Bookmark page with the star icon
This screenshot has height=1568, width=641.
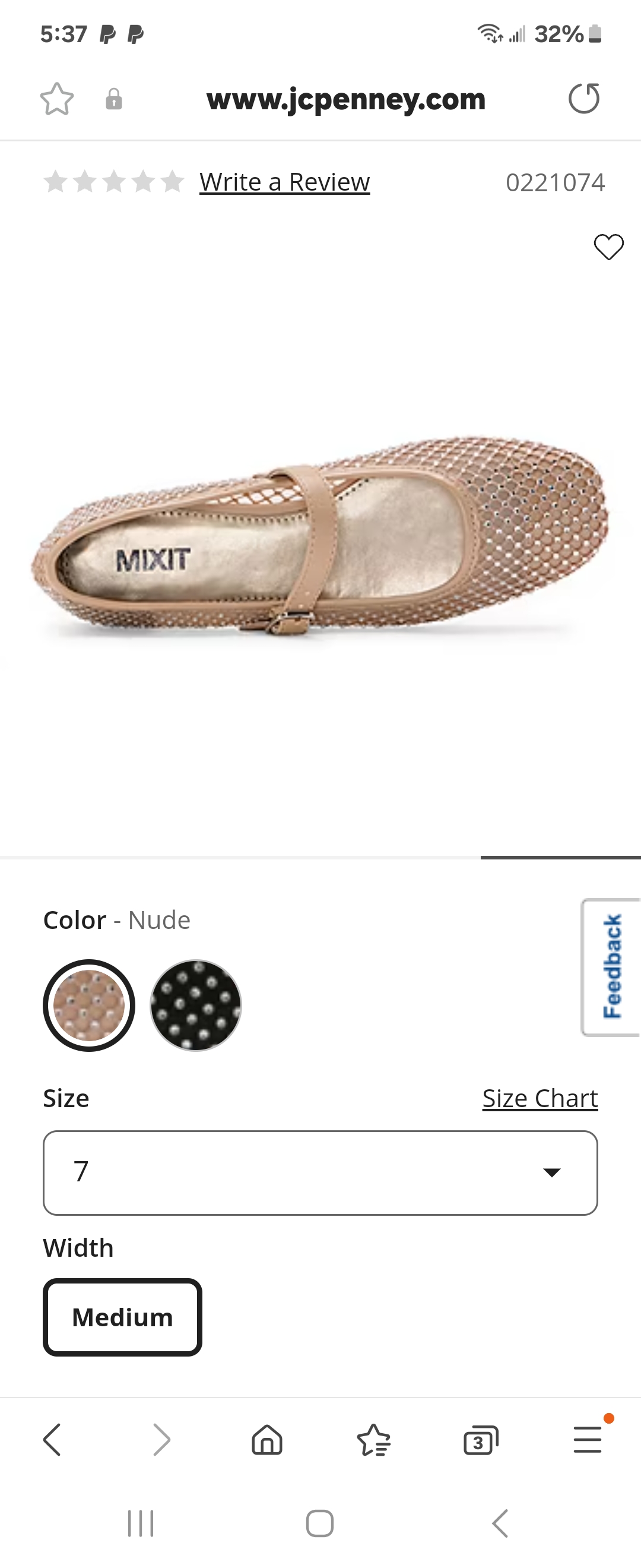(x=56, y=99)
